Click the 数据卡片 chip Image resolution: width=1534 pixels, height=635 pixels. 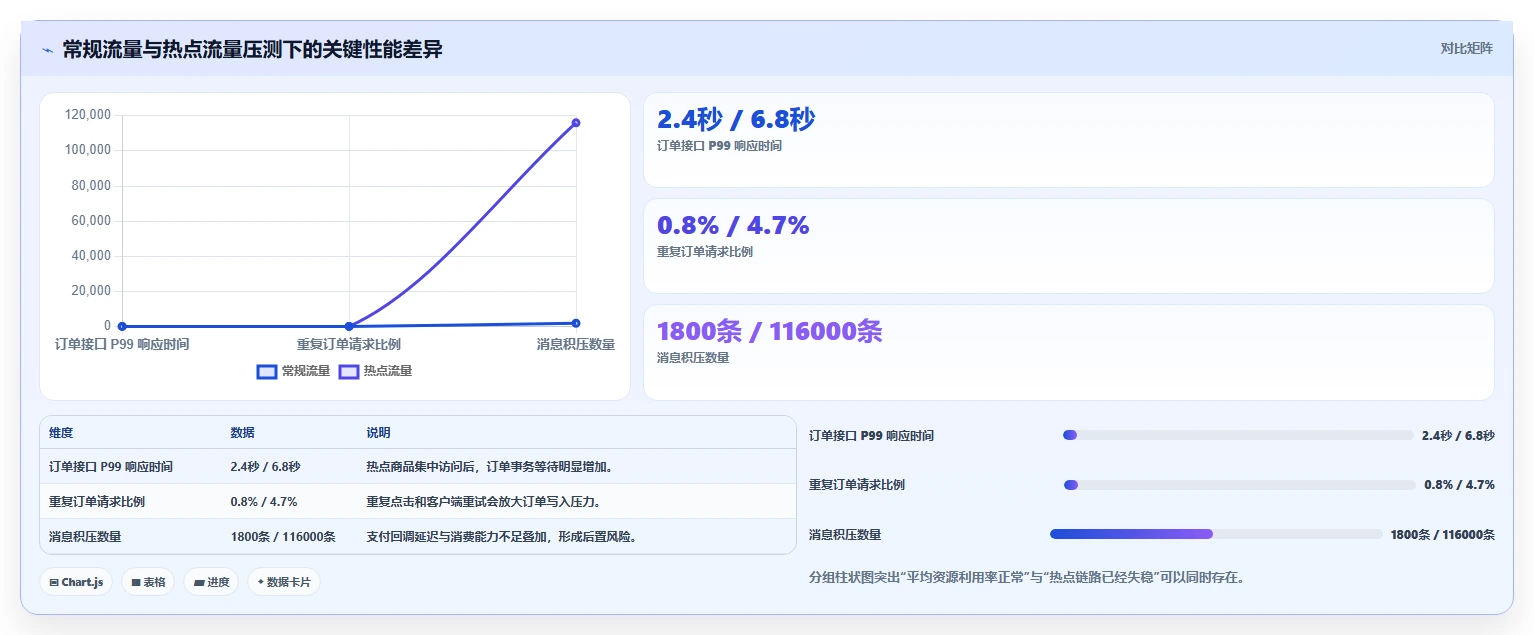coord(284,582)
